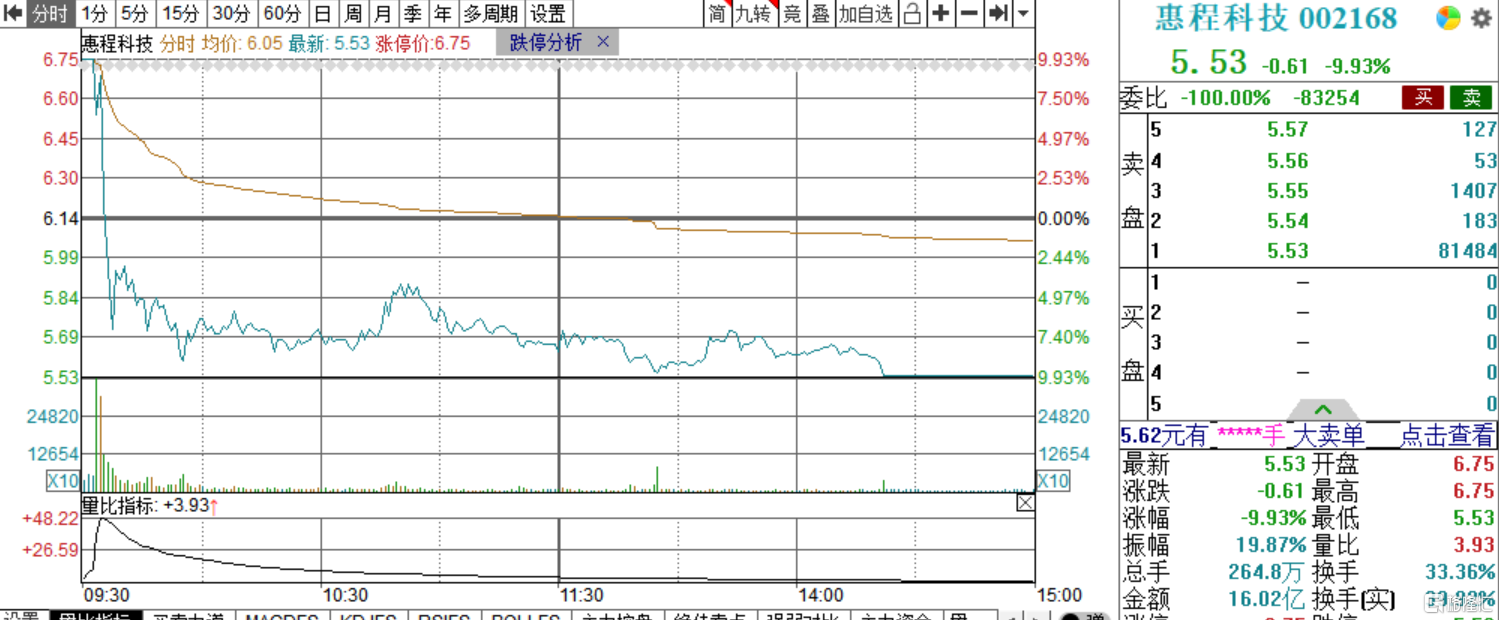Open the 跌停分析 tab

pyautogui.click(x=545, y=42)
